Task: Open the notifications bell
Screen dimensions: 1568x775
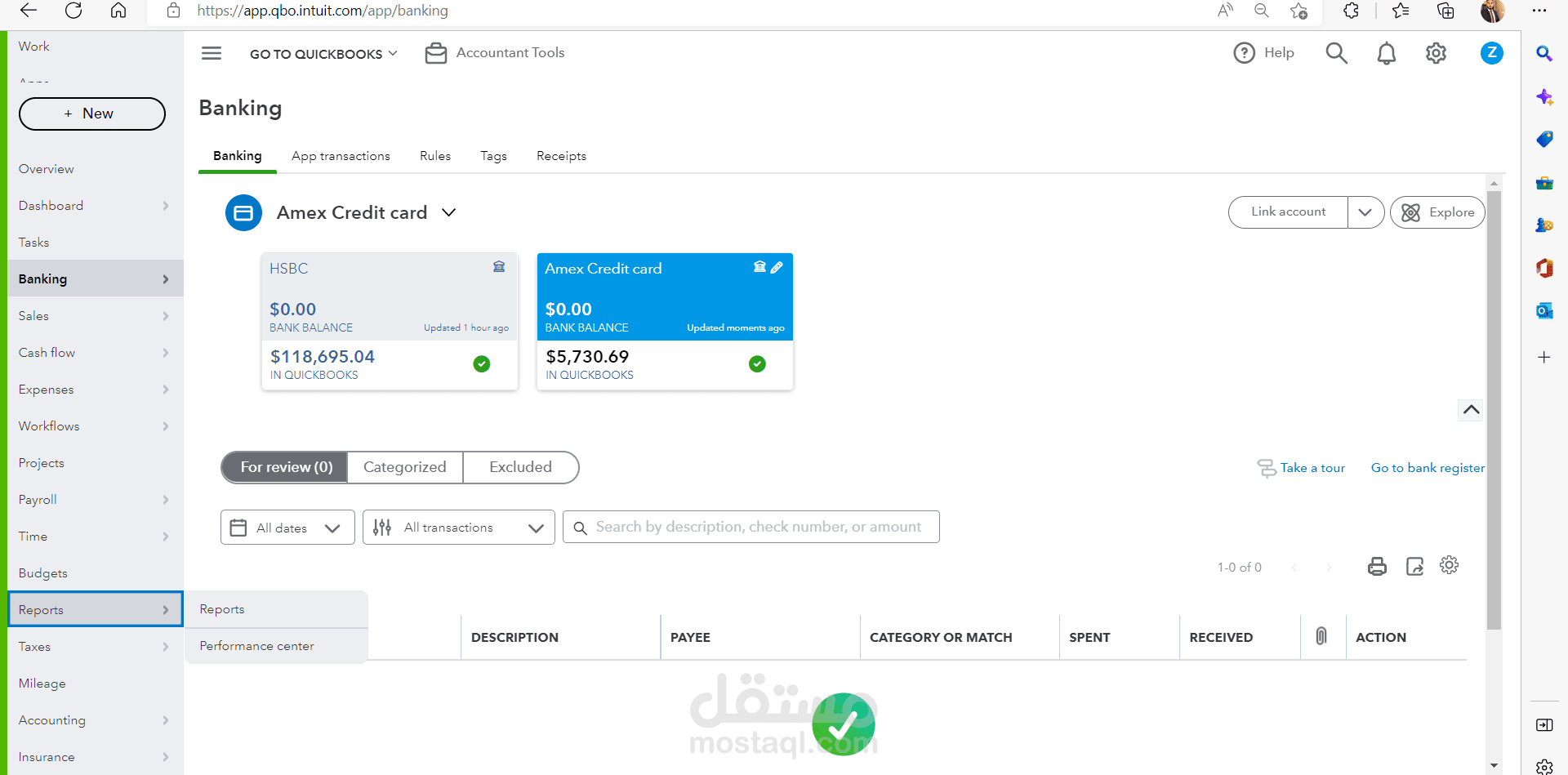Action: click(x=1386, y=54)
